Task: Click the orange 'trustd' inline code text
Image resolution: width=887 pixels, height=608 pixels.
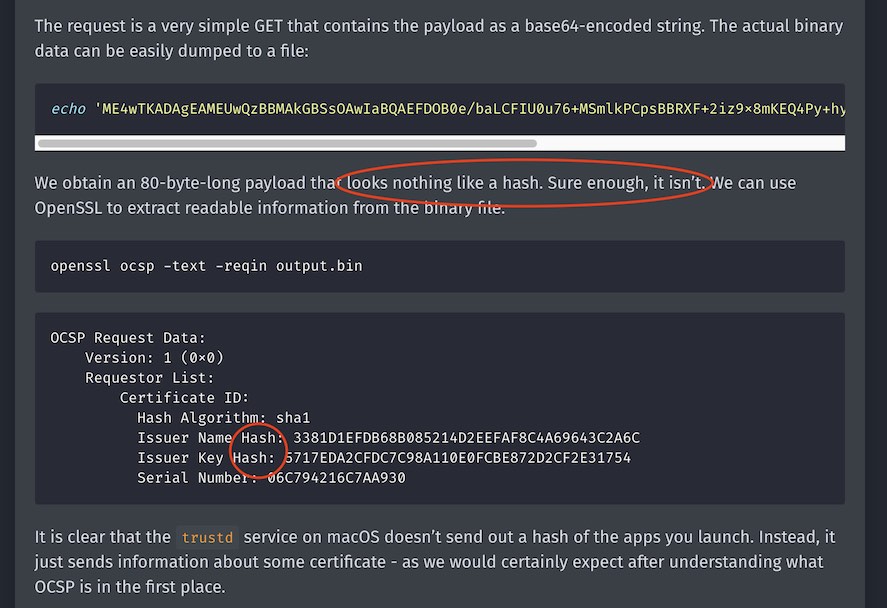Action: [x=207, y=538]
